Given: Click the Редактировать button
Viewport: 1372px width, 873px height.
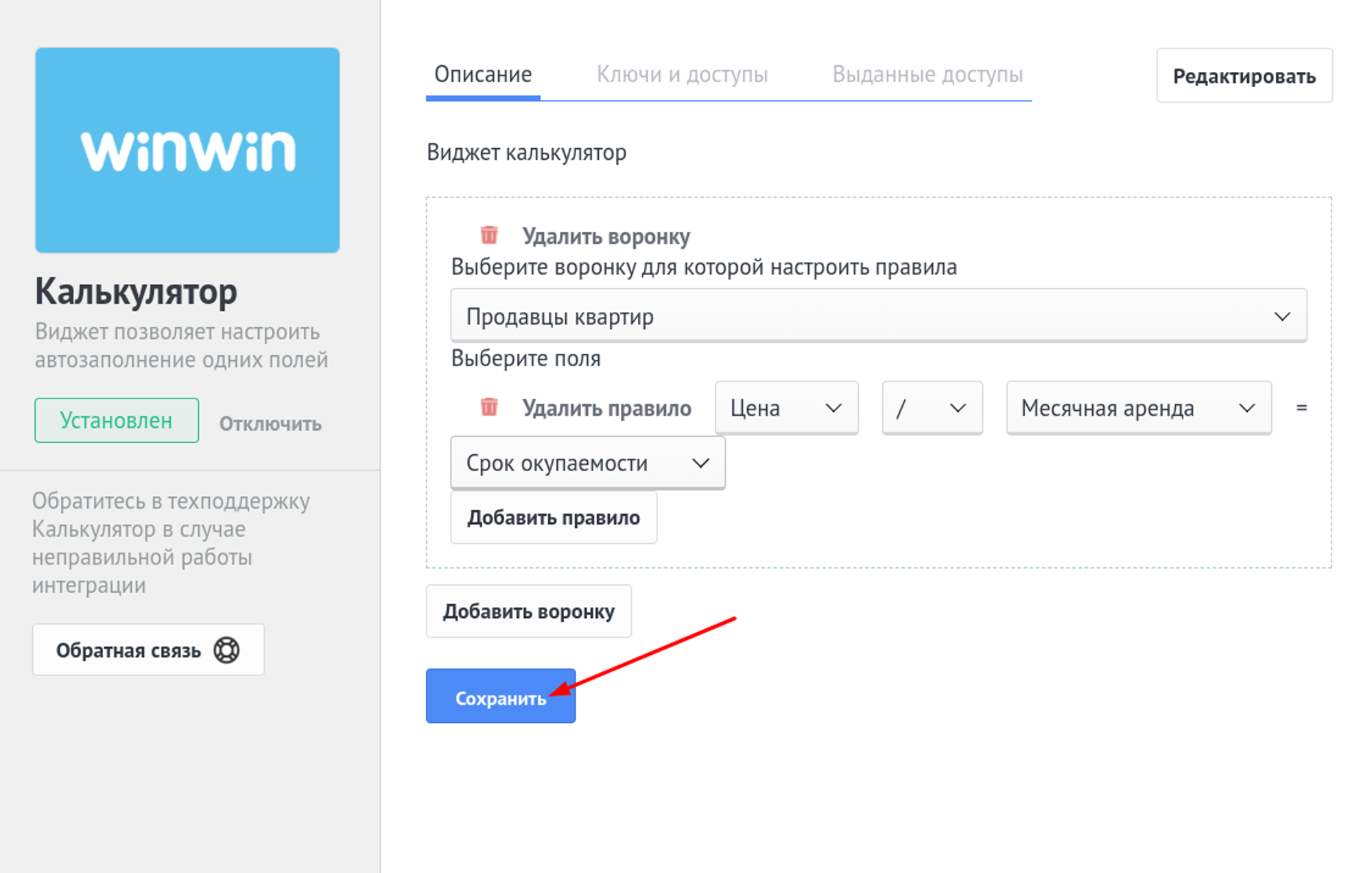Looking at the screenshot, I should (1244, 75).
